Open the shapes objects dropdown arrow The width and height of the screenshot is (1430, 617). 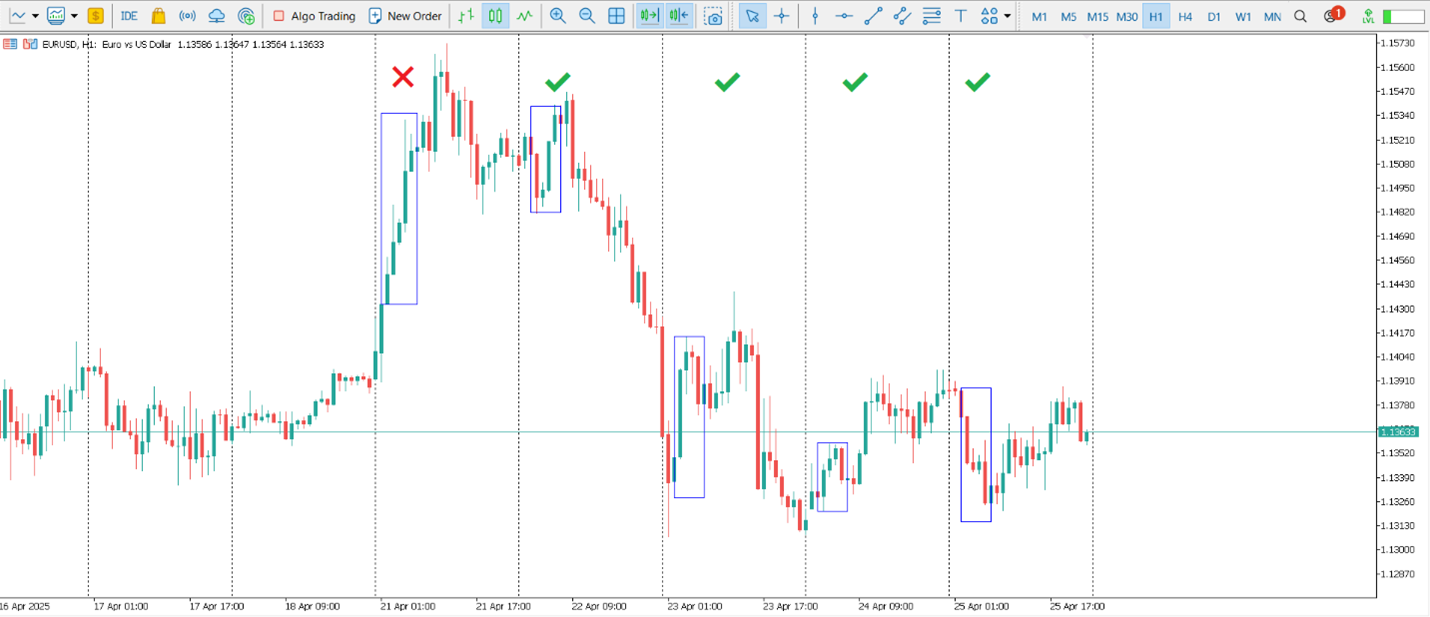click(x=1007, y=16)
